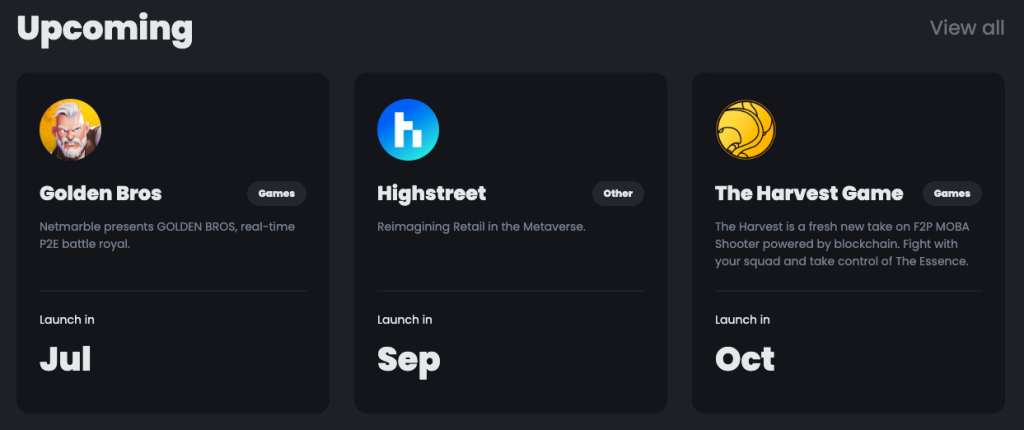
Task: Open the Golden Bros project title
Action: click(101, 193)
